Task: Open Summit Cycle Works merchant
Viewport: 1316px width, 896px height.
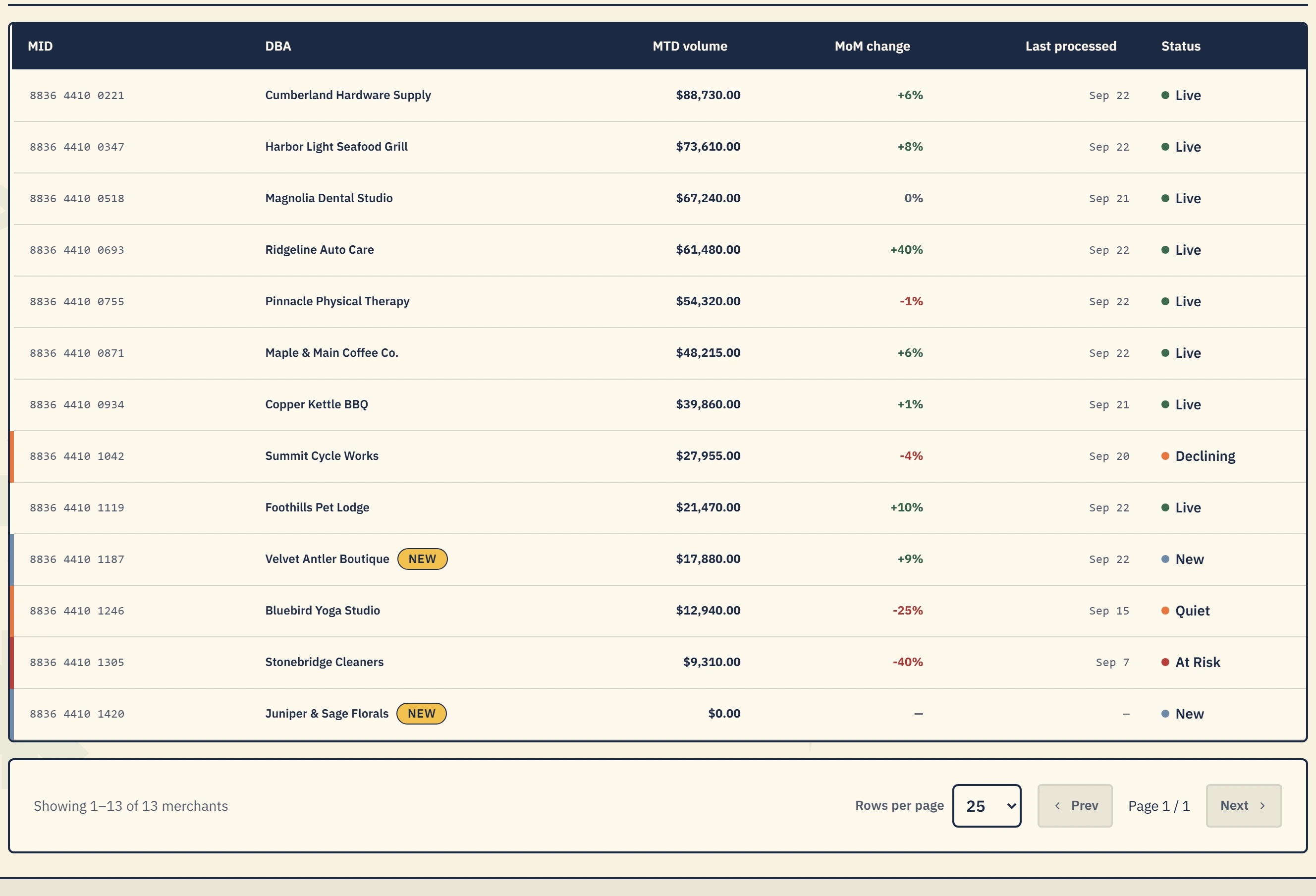Action: coord(322,456)
